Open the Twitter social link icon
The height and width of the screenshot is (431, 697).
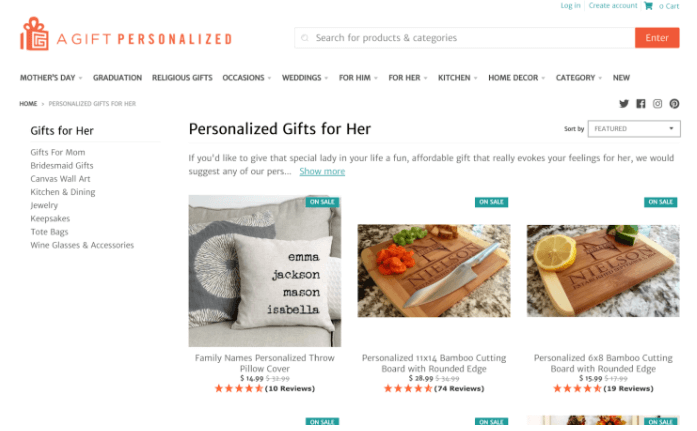(x=624, y=104)
